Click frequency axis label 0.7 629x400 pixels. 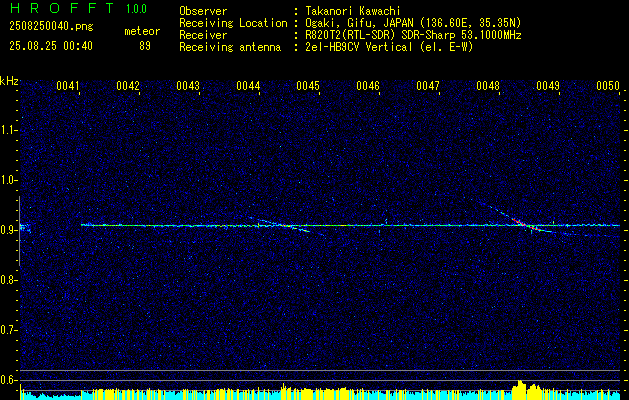(8, 330)
